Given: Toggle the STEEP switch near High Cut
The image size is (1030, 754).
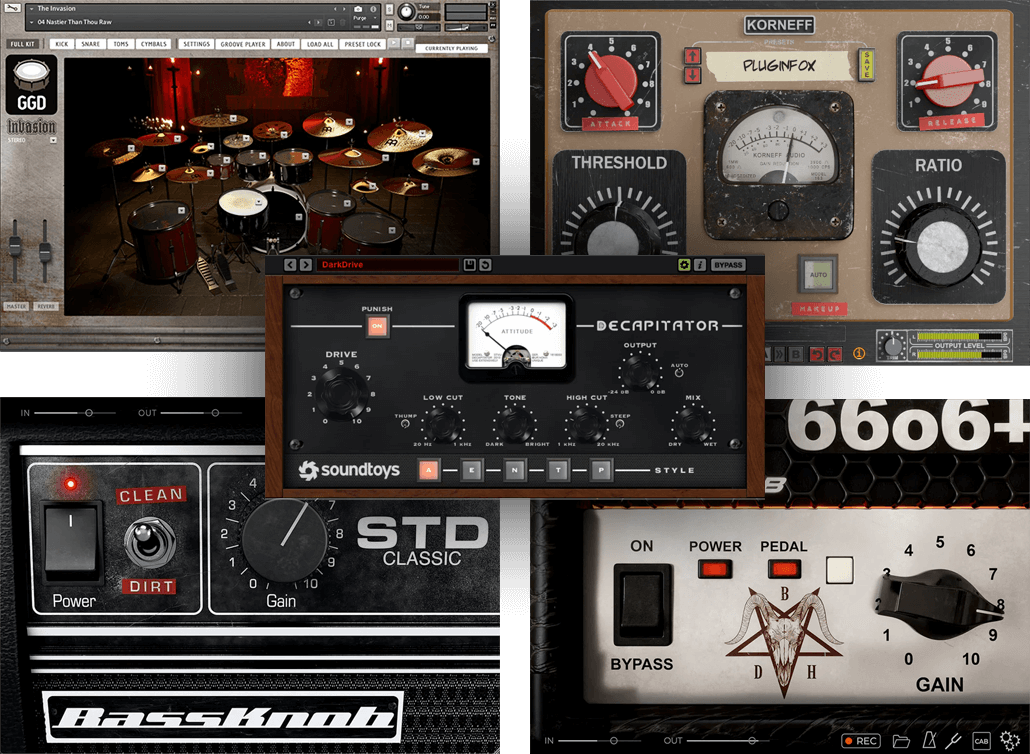Looking at the screenshot, I should pyautogui.click(x=619, y=424).
